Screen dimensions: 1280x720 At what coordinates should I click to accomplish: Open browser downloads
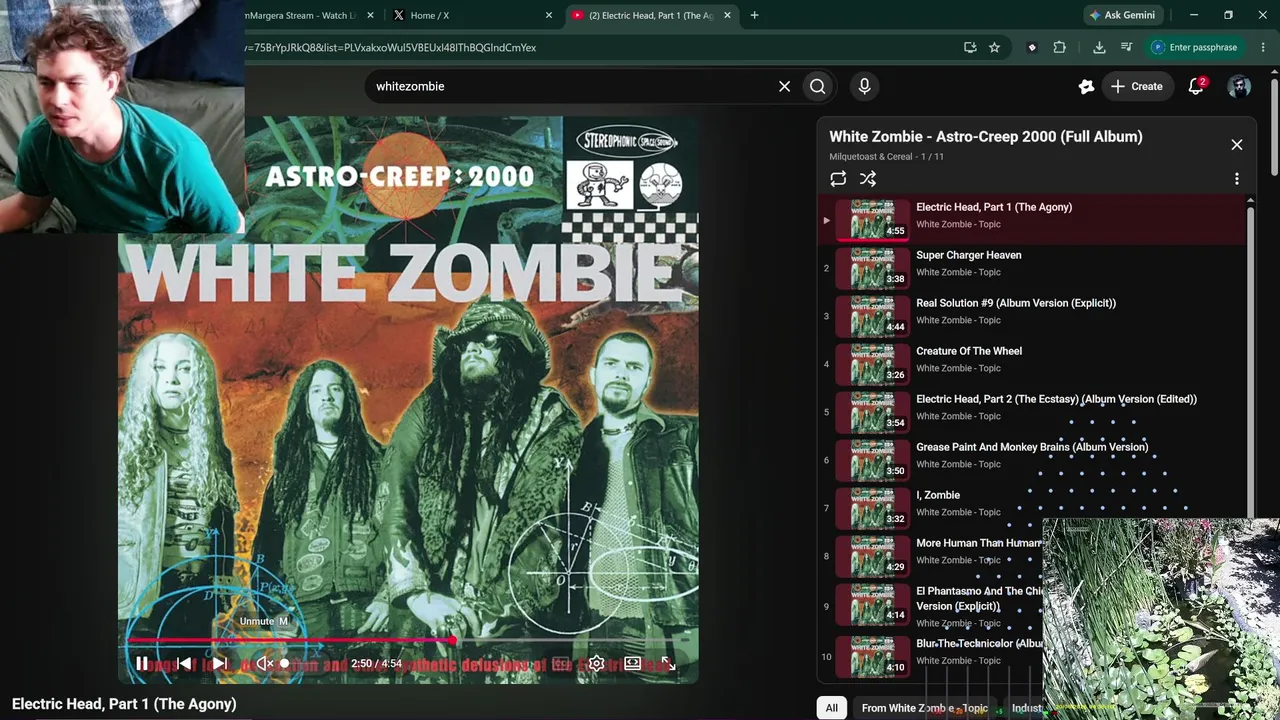[1099, 47]
